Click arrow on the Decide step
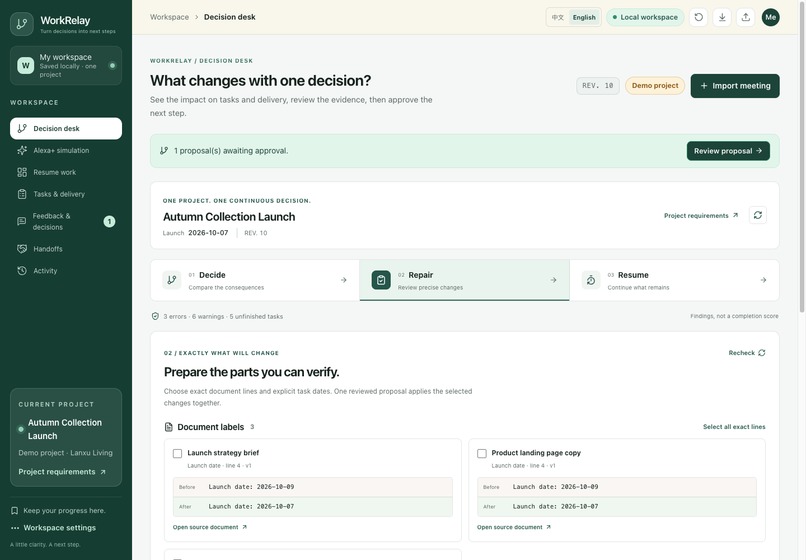The width and height of the screenshot is (806, 560). click(x=343, y=280)
